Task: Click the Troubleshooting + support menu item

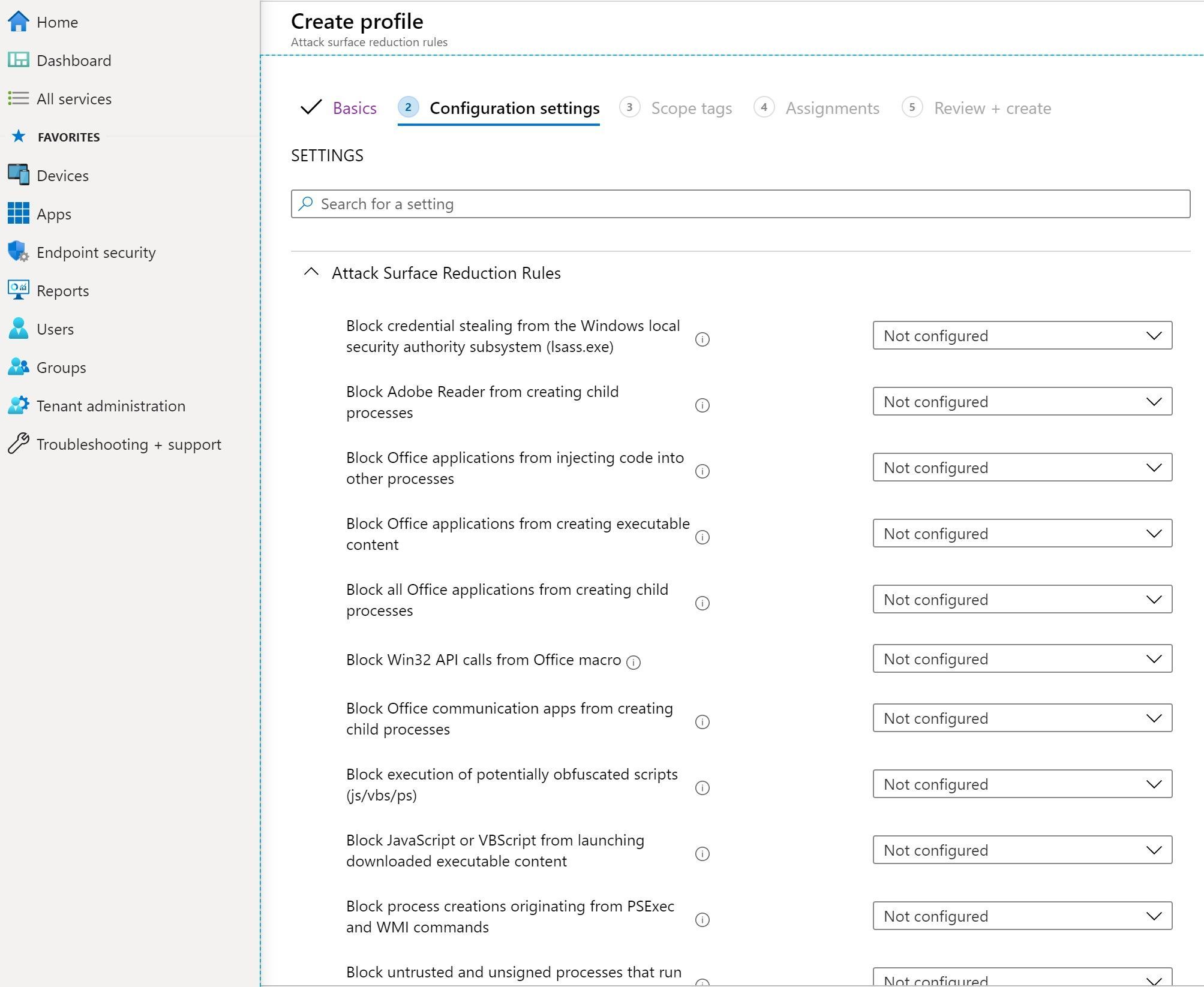Action: click(x=128, y=444)
